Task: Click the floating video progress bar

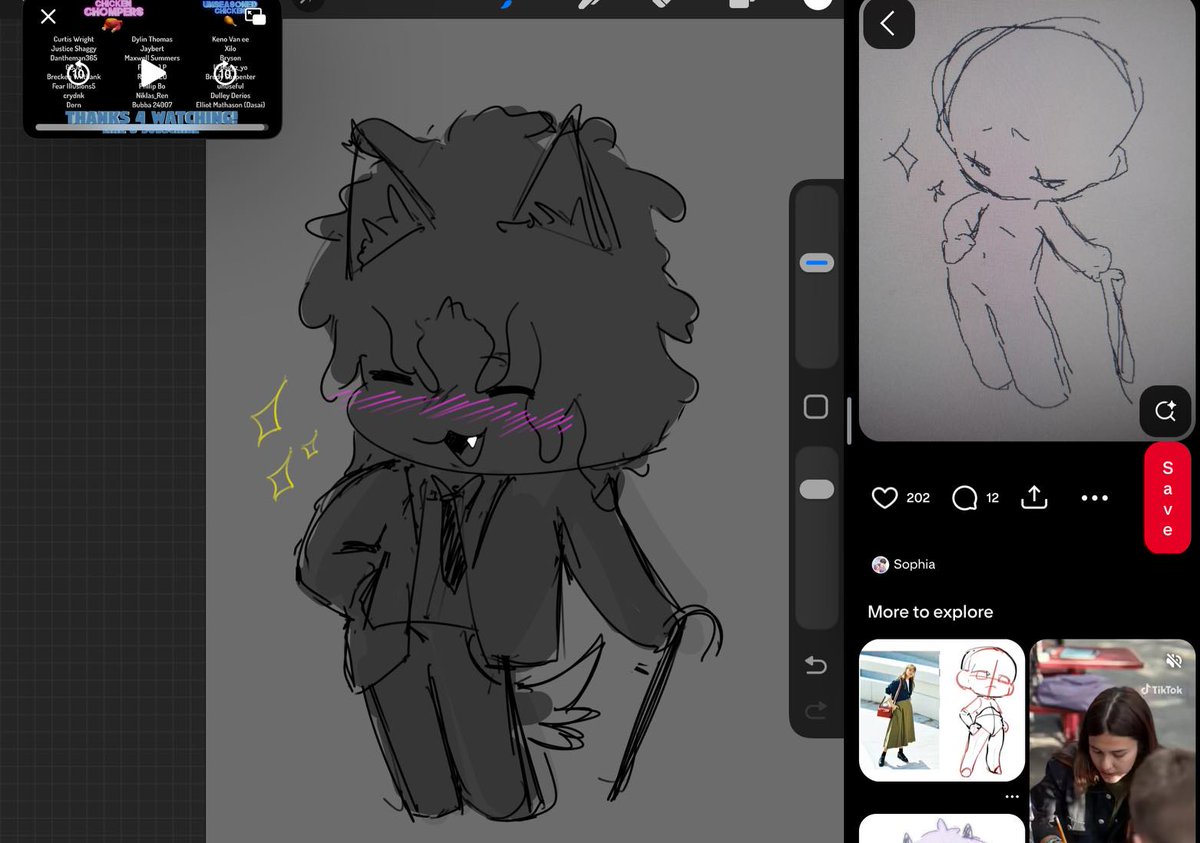Action: point(151,128)
